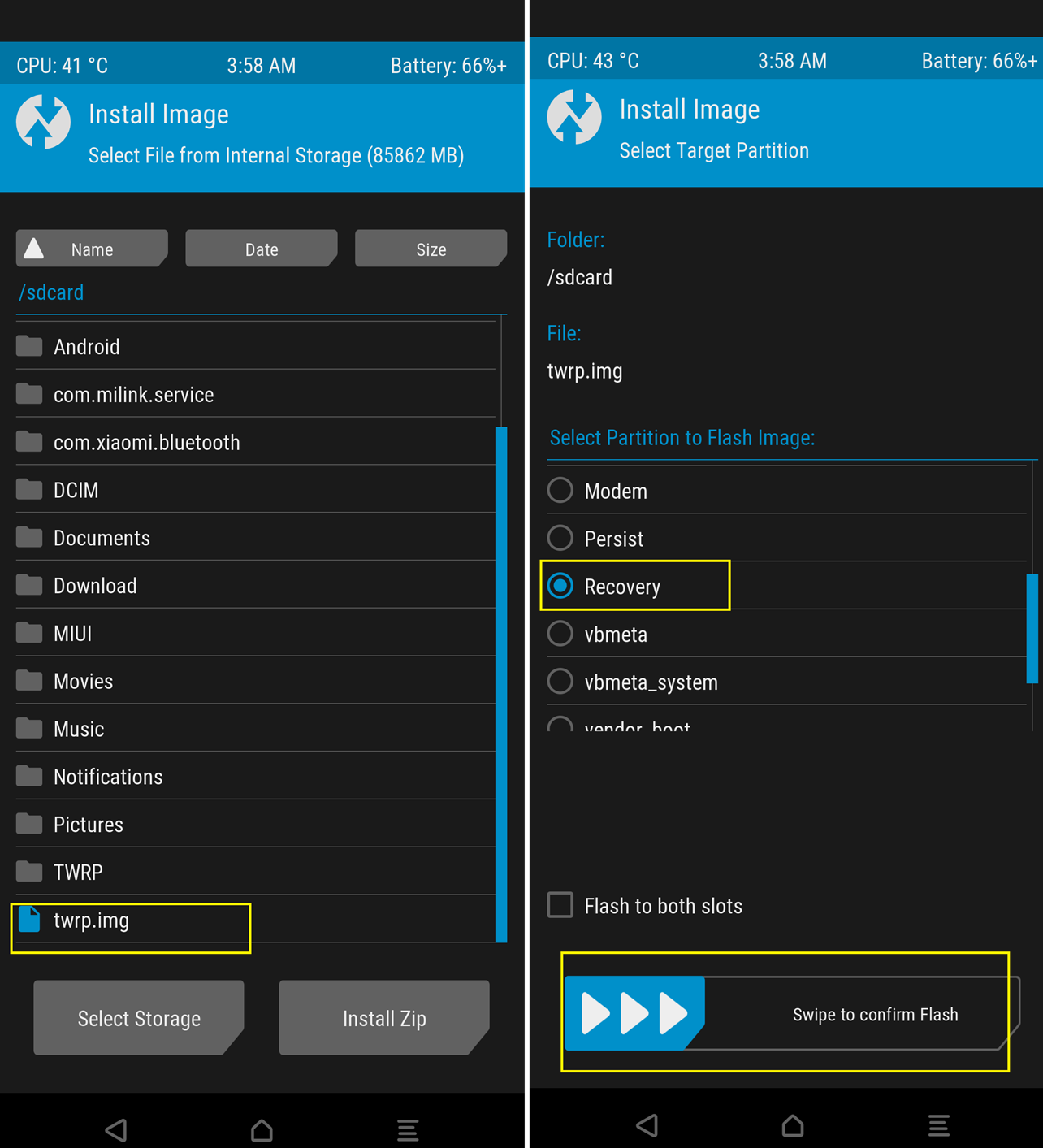Tap the TWRP logo in the left screen header

pyautogui.click(x=44, y=122)
